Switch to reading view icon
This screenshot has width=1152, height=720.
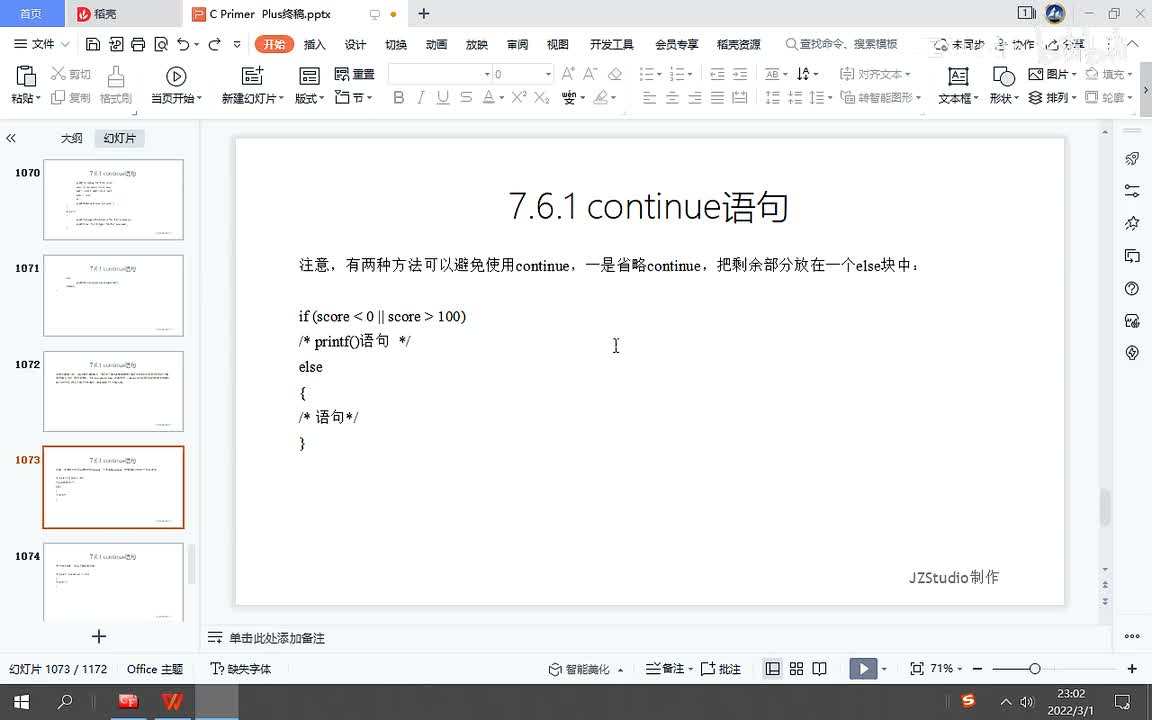pyautogui.click(x=819, y=669)
